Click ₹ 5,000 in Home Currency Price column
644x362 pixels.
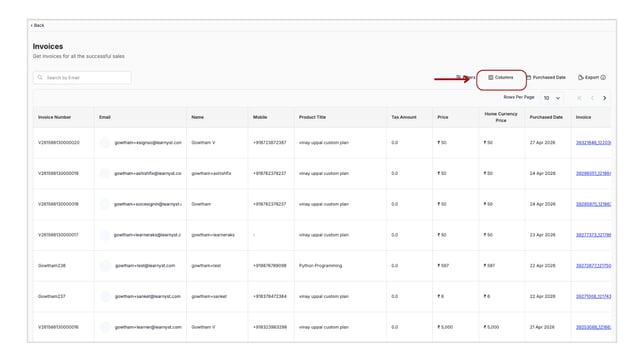[491, 327]
